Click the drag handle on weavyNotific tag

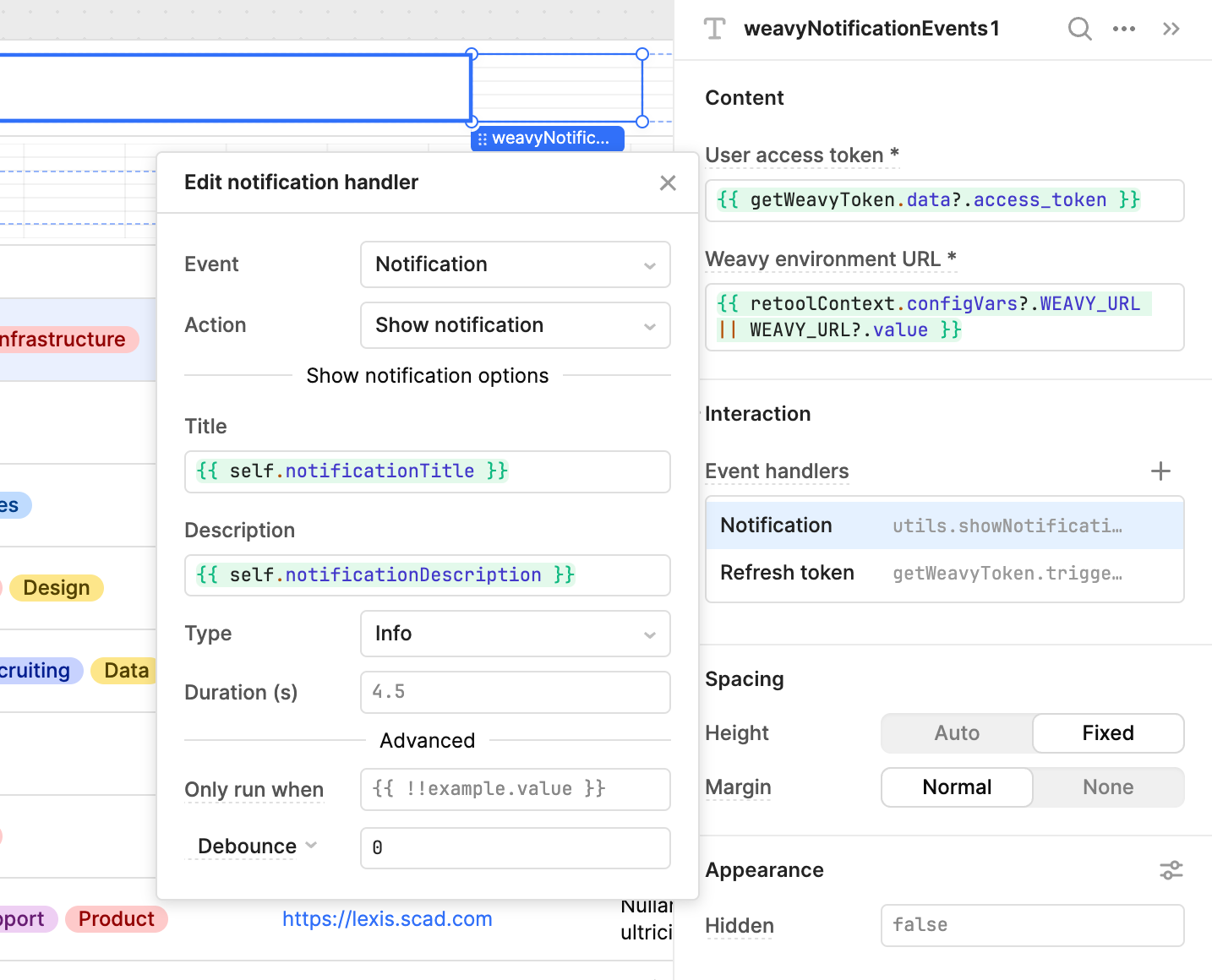point(483,139)
